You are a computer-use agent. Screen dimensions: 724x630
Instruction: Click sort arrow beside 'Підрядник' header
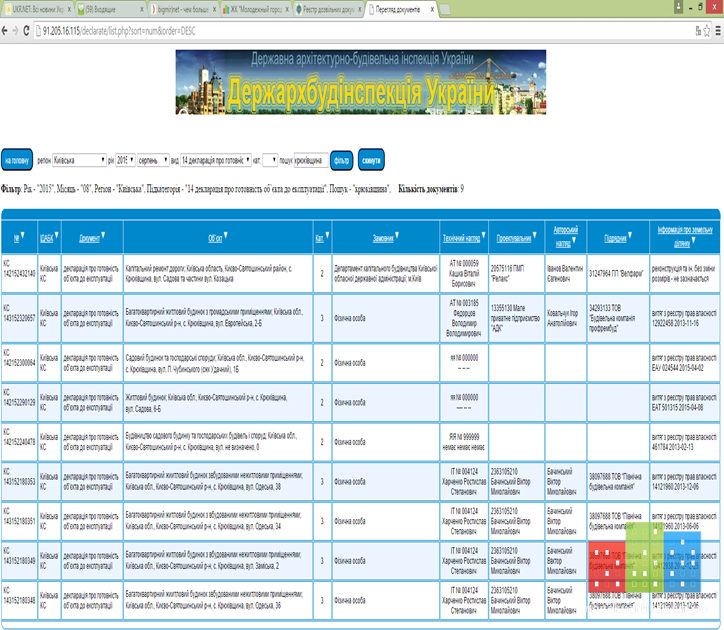[x=630, y=236]
